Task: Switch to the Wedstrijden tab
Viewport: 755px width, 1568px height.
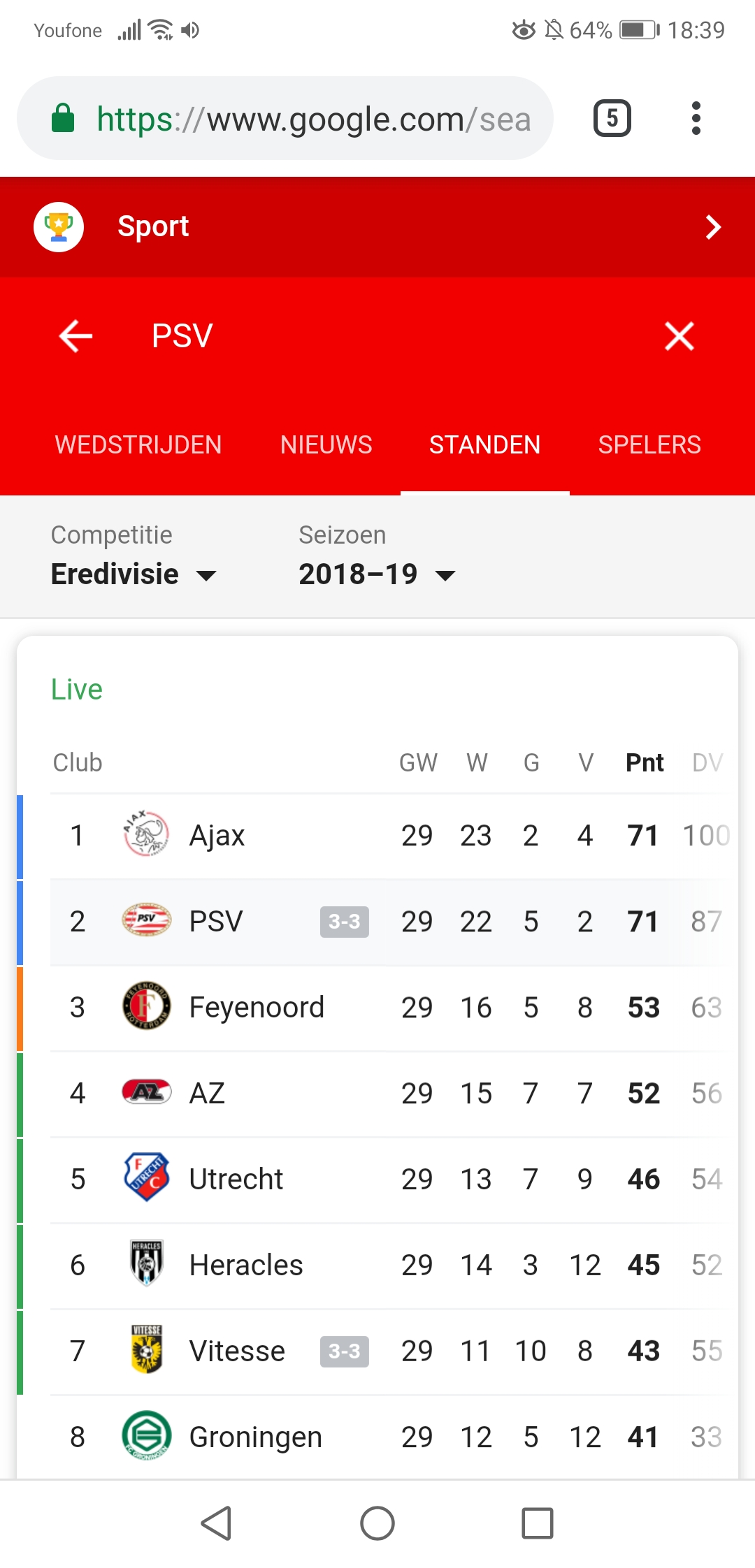Action: coord(138,445)
